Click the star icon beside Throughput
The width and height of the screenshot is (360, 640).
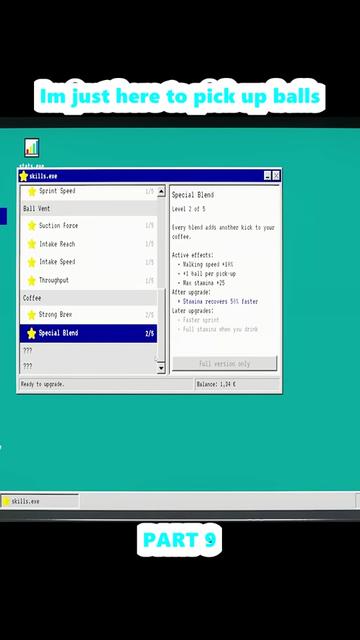tap(32, 280)
